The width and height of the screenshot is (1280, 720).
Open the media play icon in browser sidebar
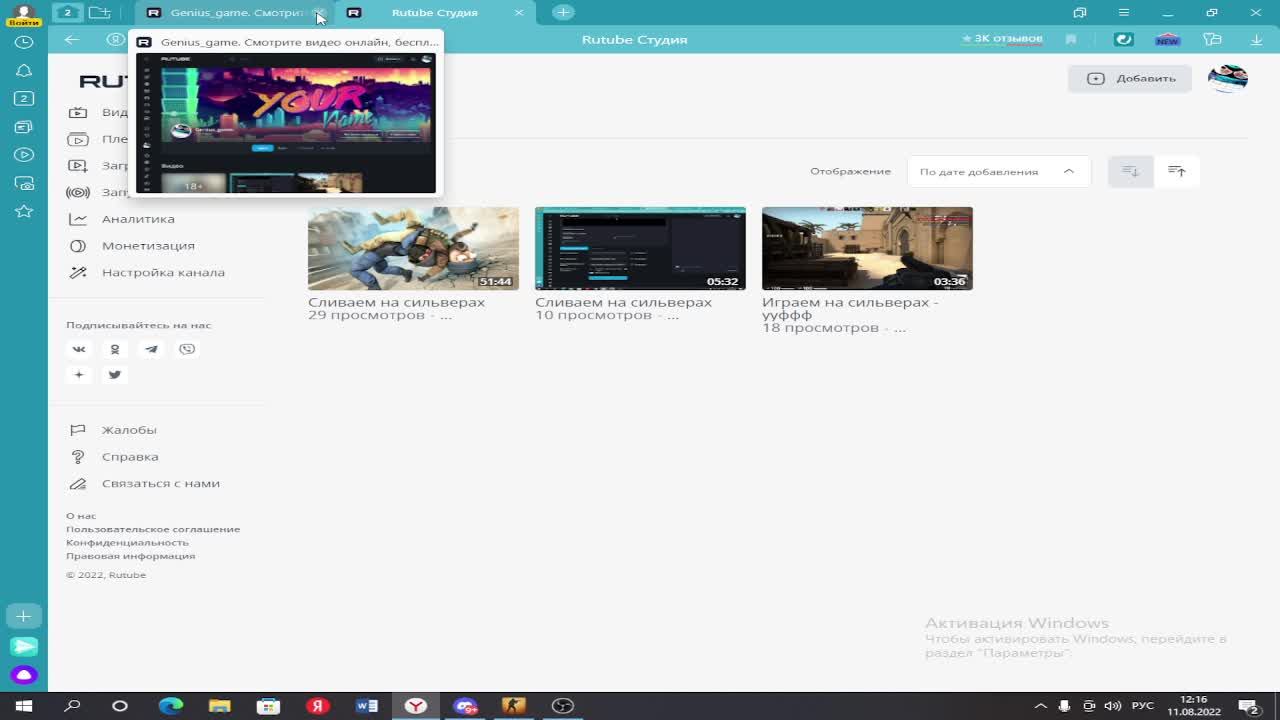[x=24, y=155]
